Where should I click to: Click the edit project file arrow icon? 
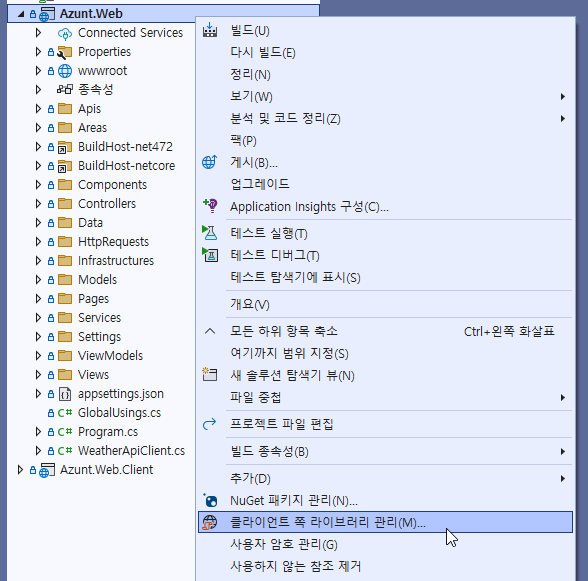coord(209,424)
